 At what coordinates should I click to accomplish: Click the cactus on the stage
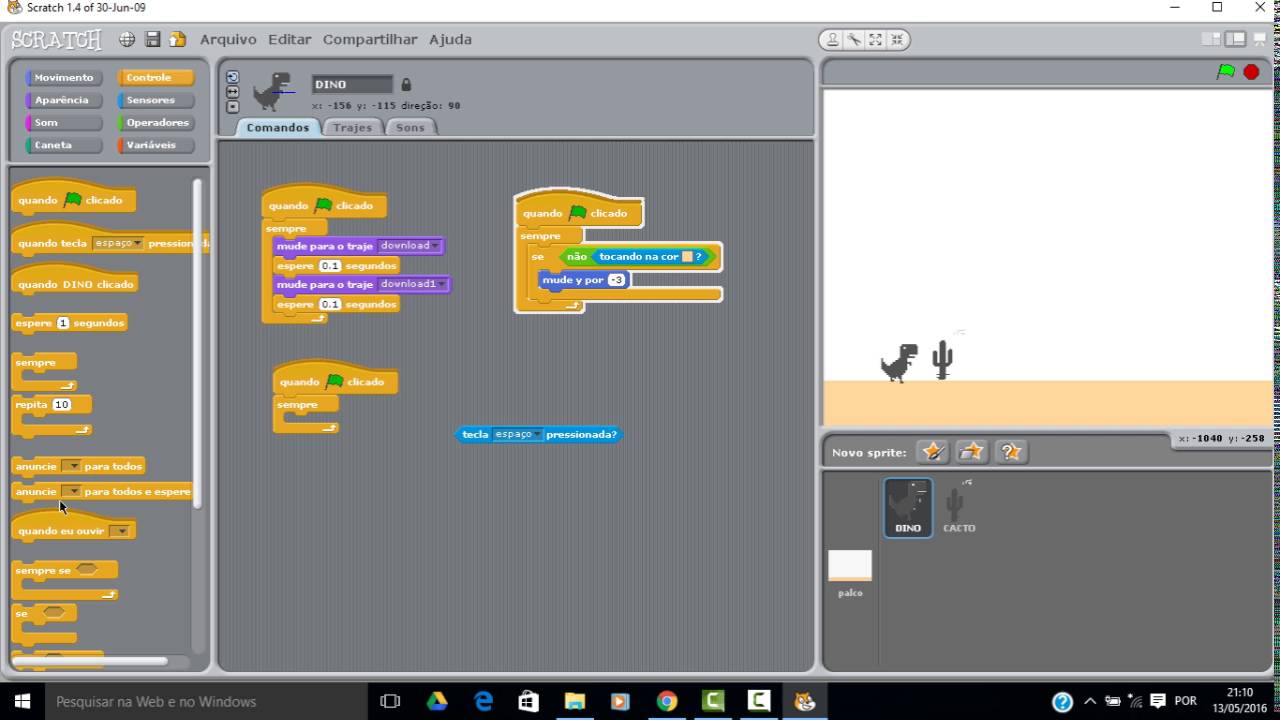point(942,360)
